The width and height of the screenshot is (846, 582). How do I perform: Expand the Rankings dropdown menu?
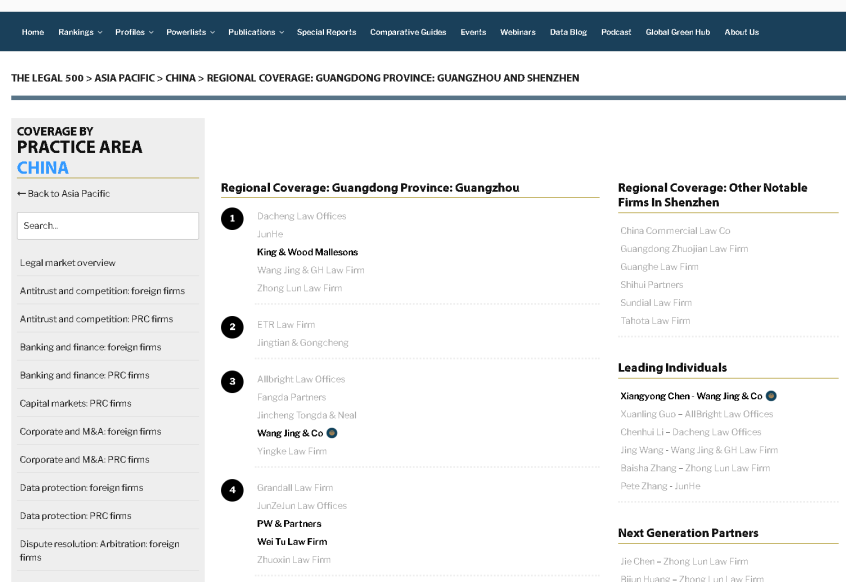(x=80, y=32)
